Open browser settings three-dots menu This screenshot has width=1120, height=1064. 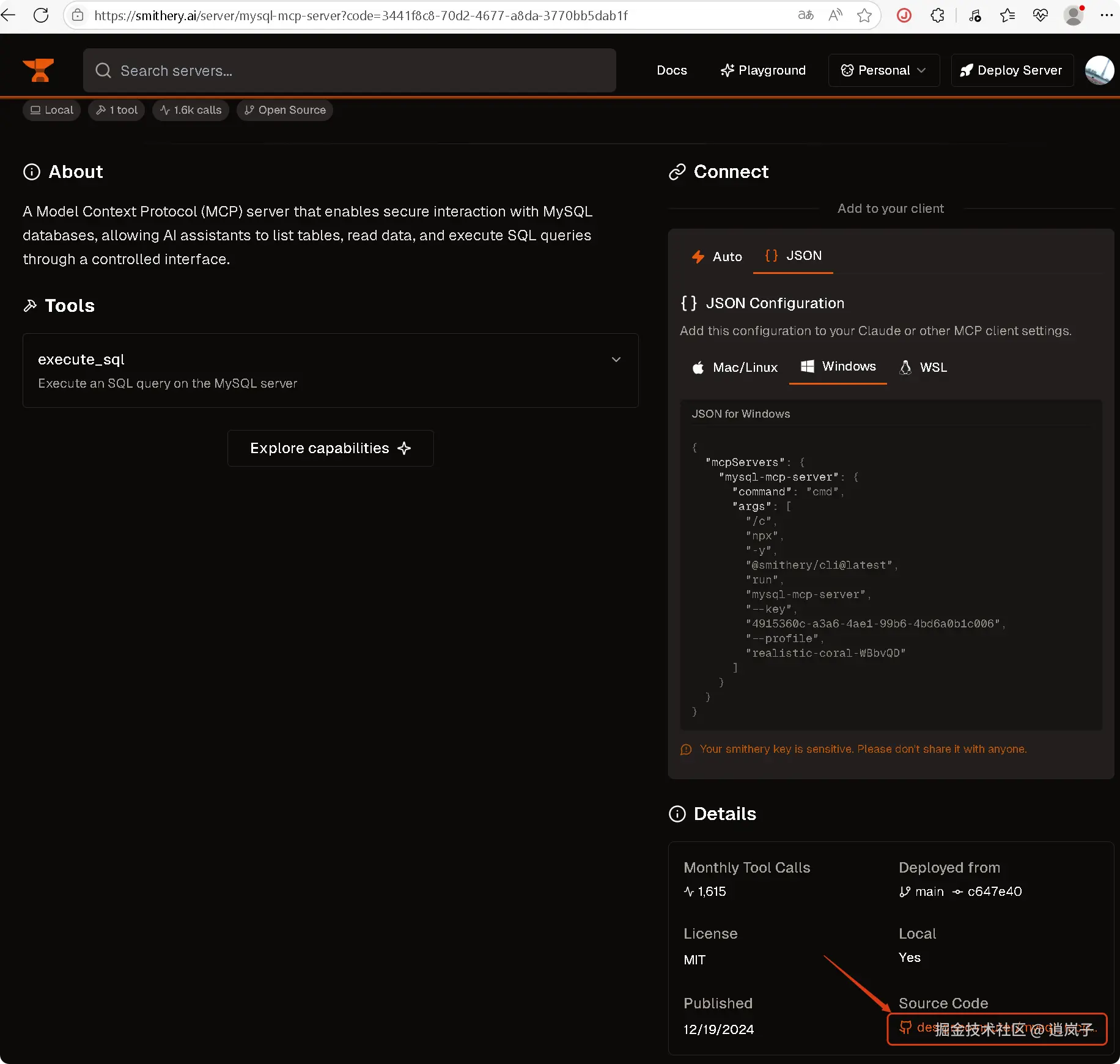coord(1106,15)
